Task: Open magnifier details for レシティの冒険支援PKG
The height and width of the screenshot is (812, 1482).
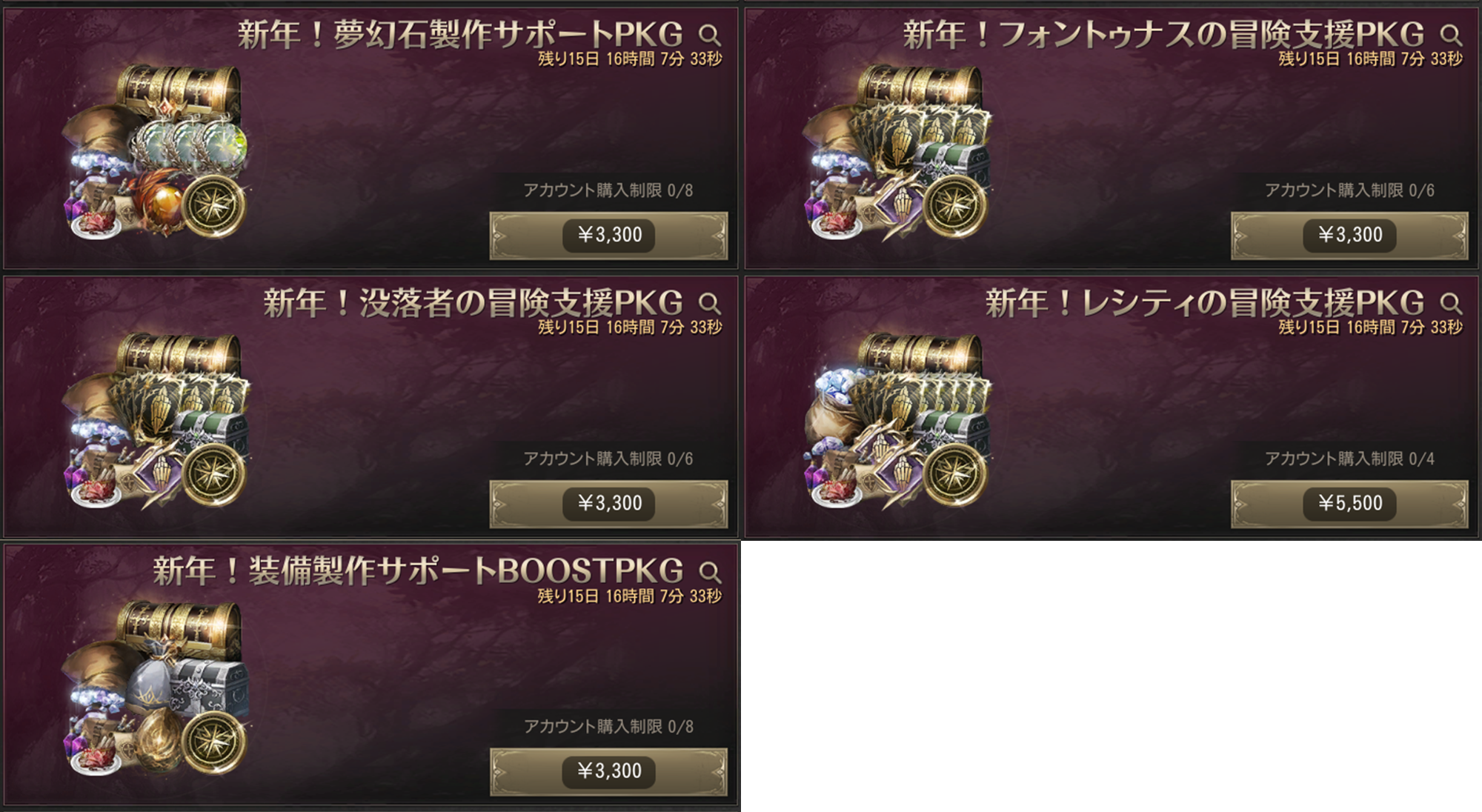Action: pos(1450,303)
